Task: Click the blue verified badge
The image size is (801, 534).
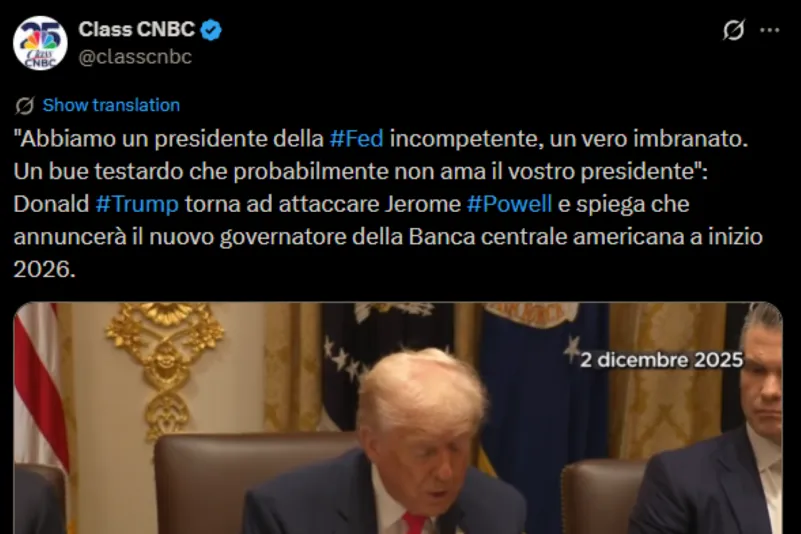Action: pyautogui.click(x=210, y=30)
